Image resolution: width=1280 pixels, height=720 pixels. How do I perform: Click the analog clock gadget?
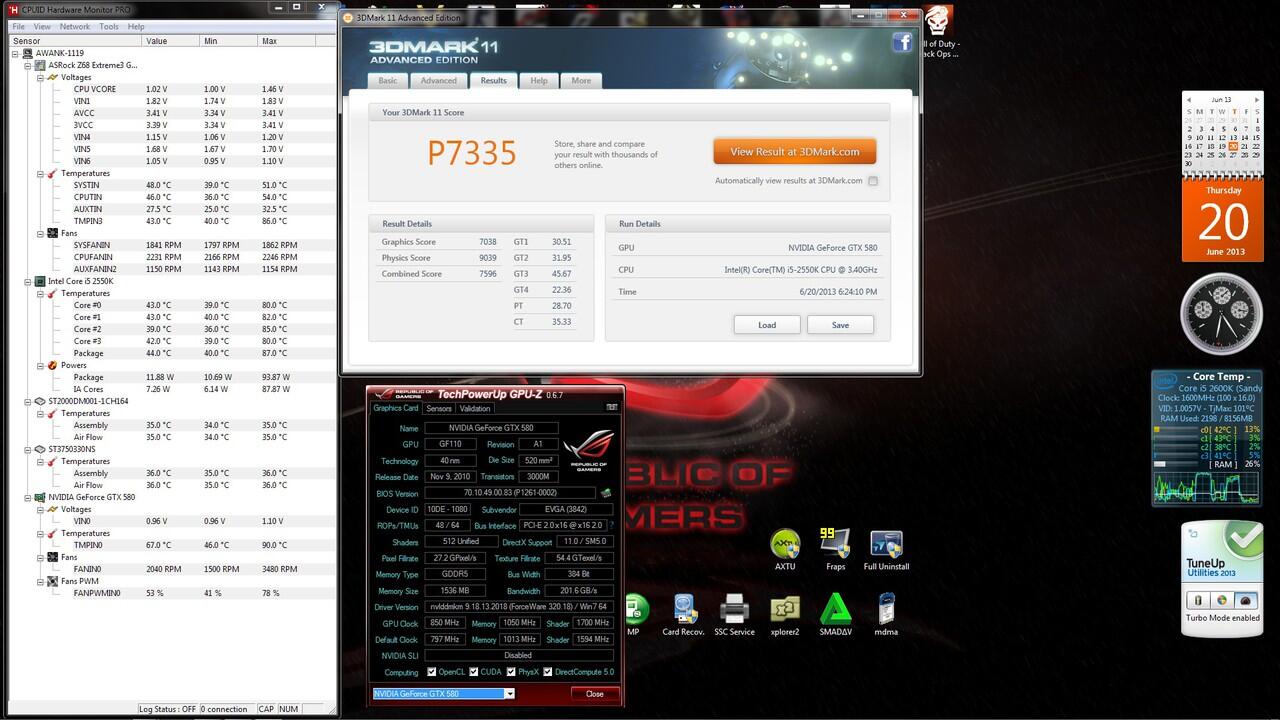[1221, 314]
